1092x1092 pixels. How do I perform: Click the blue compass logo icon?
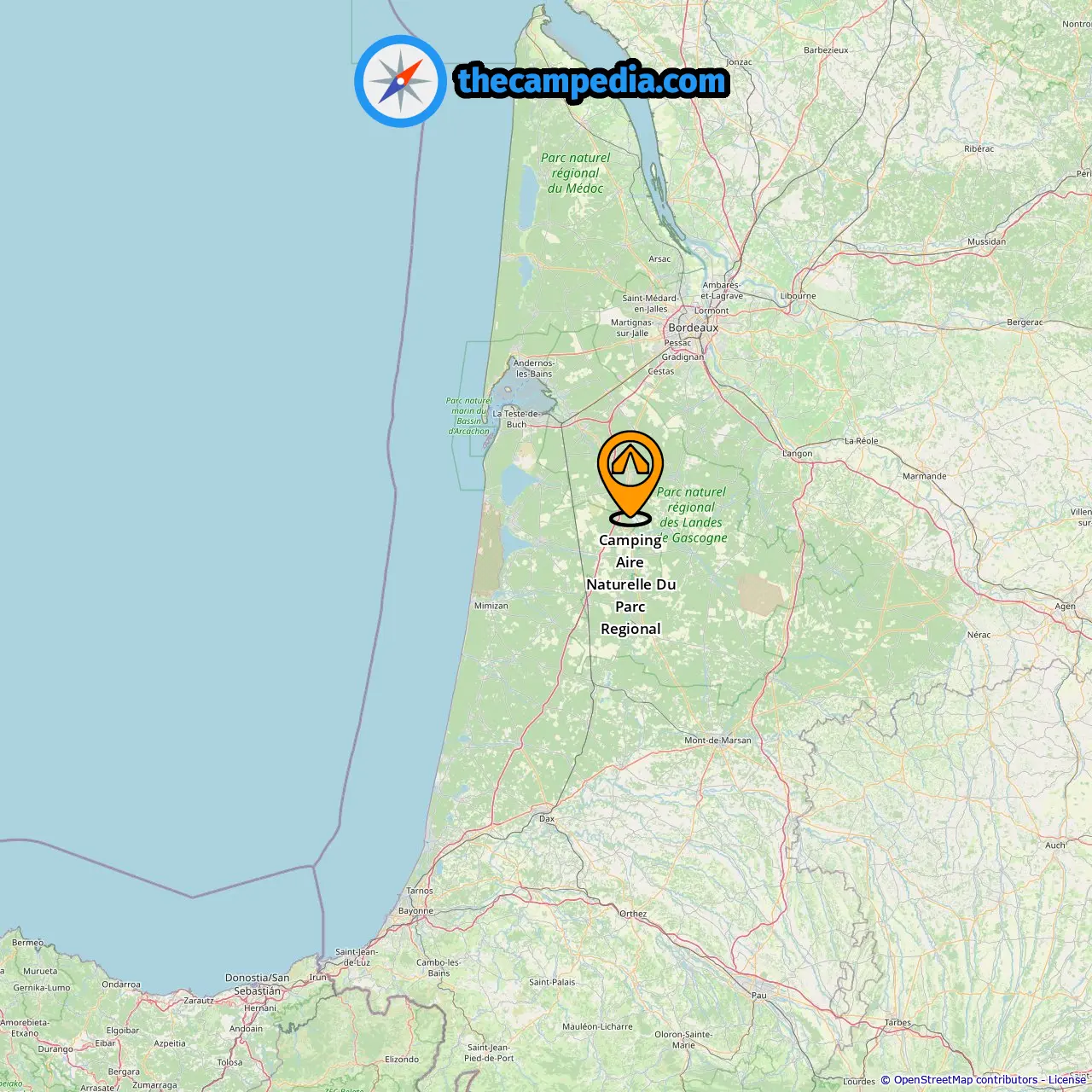coord(400,81)
